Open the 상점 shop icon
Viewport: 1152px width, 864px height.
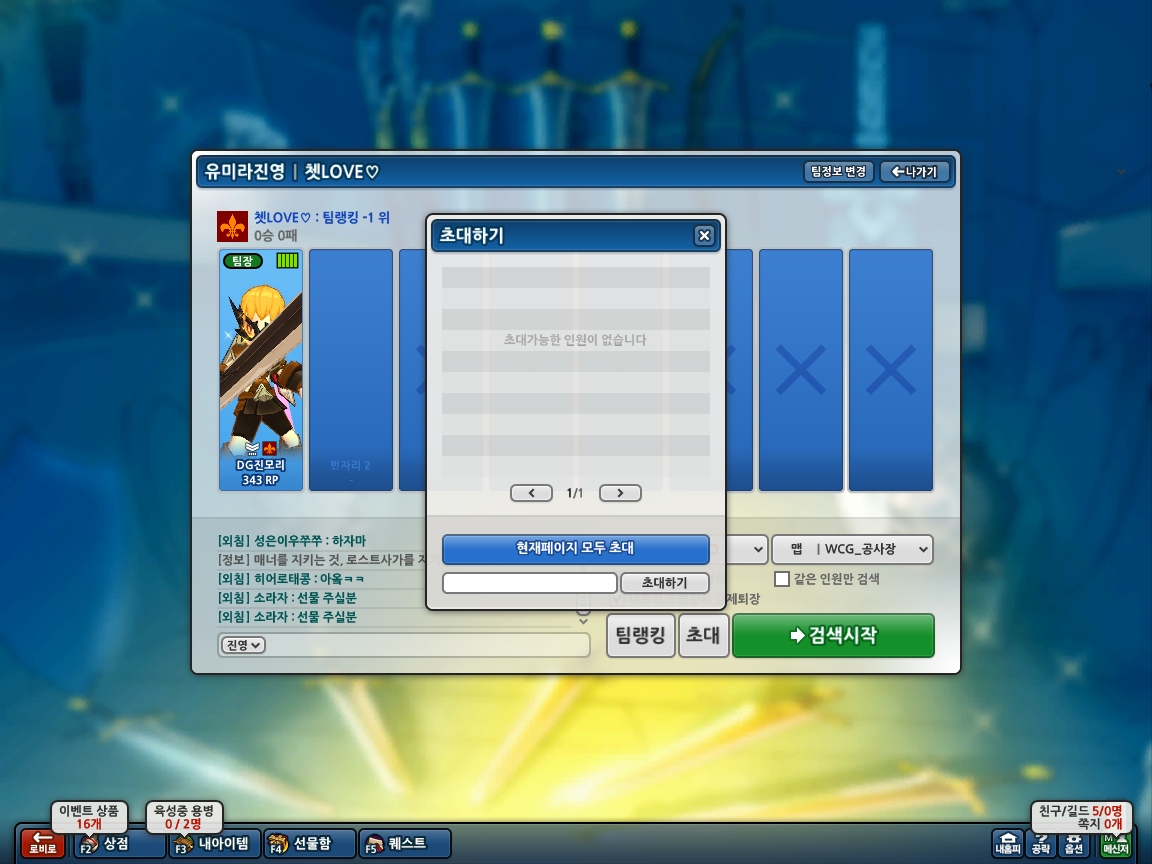(119, 843)
